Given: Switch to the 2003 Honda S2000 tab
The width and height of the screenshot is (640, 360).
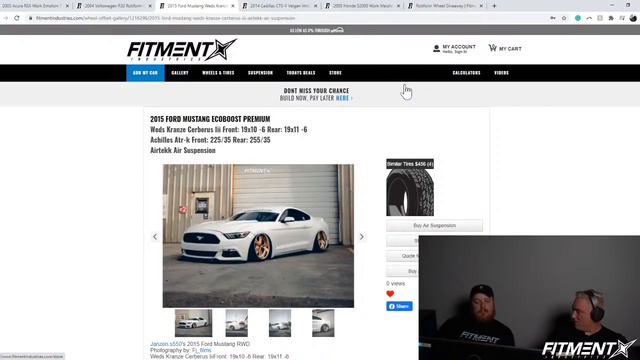Looking at the screenshot, I should point(362,6).
